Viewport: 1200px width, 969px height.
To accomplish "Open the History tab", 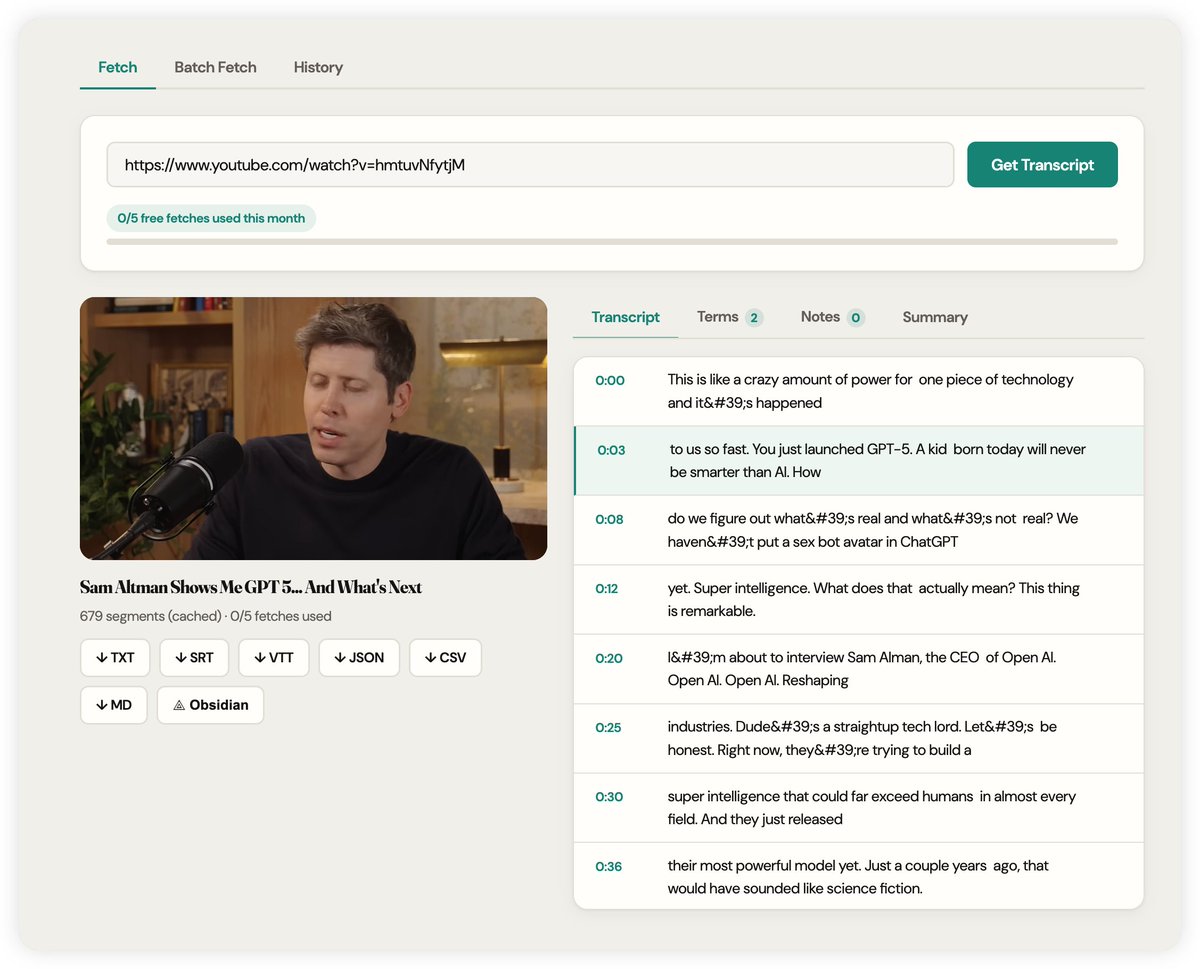I will pyautogui.click(x=318, y=67).
